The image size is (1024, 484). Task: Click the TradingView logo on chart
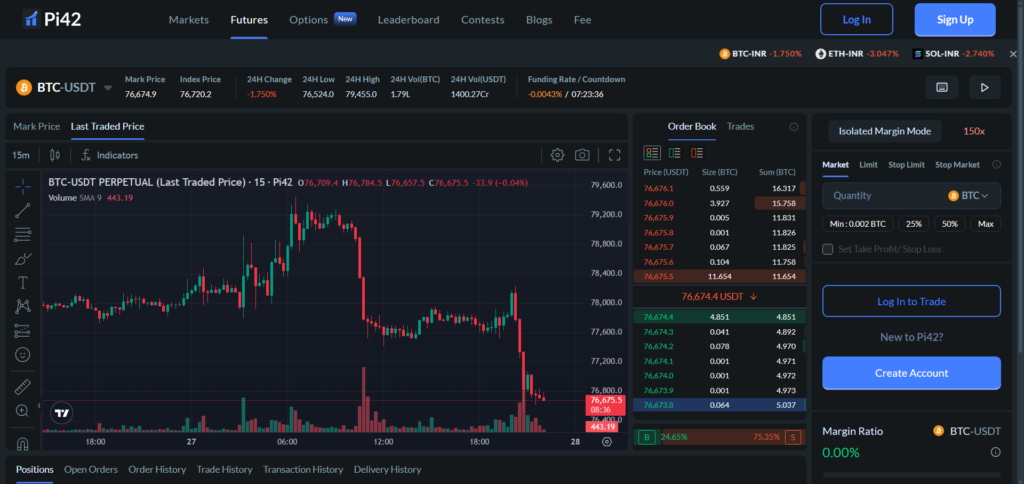(62, 413)
